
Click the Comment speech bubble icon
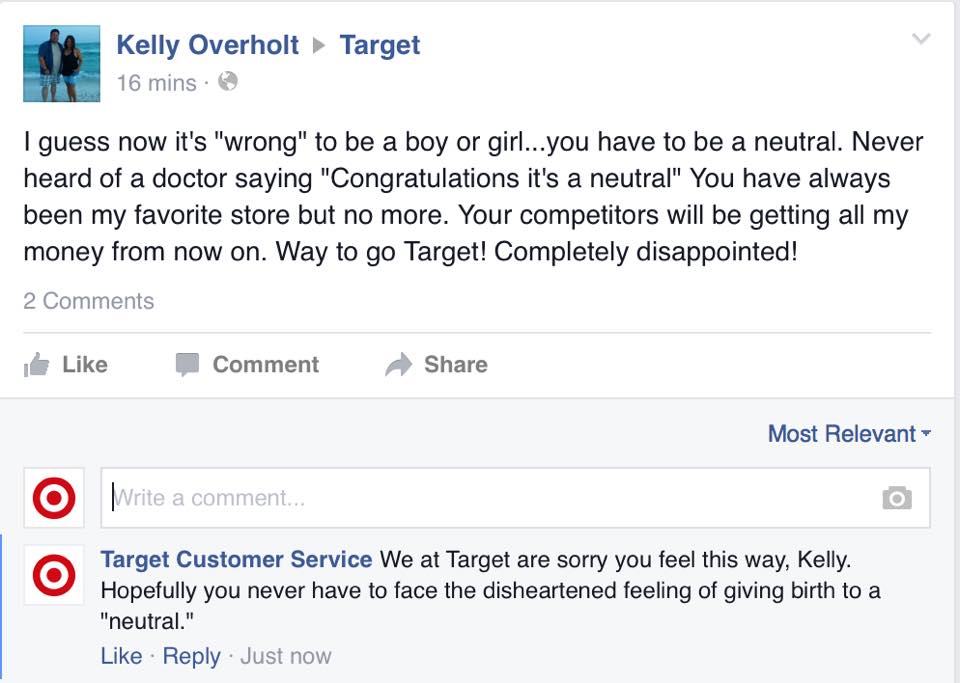coord(187,365)
